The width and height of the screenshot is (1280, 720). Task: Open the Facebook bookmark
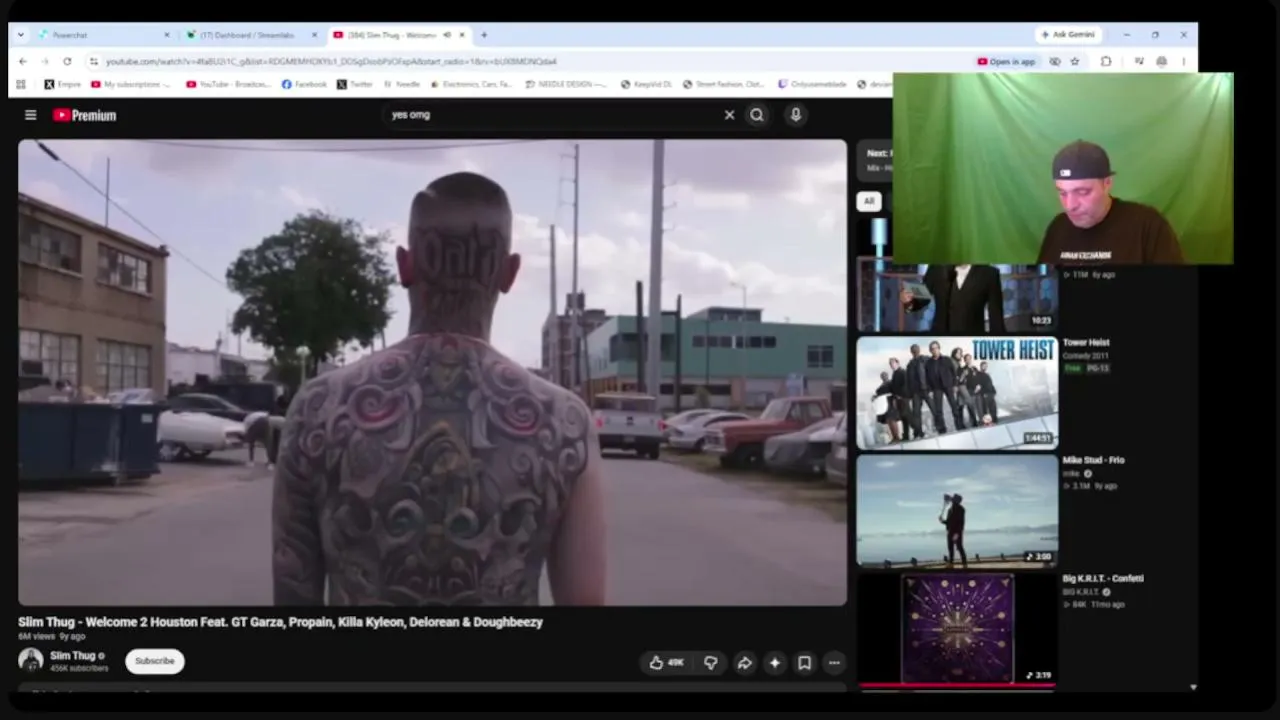click(305, 85)
